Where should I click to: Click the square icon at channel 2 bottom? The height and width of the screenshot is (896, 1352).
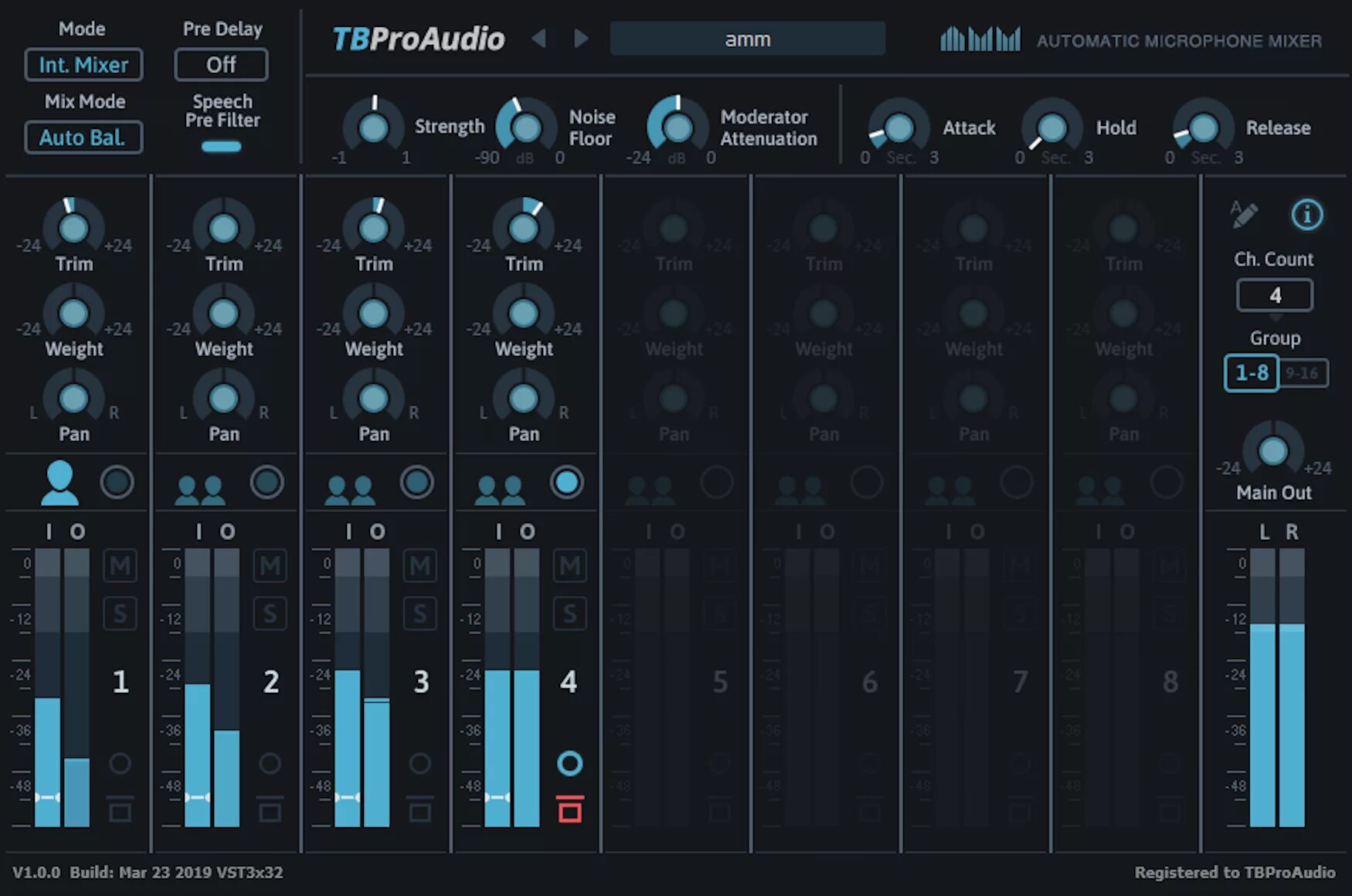pos(270,809)
